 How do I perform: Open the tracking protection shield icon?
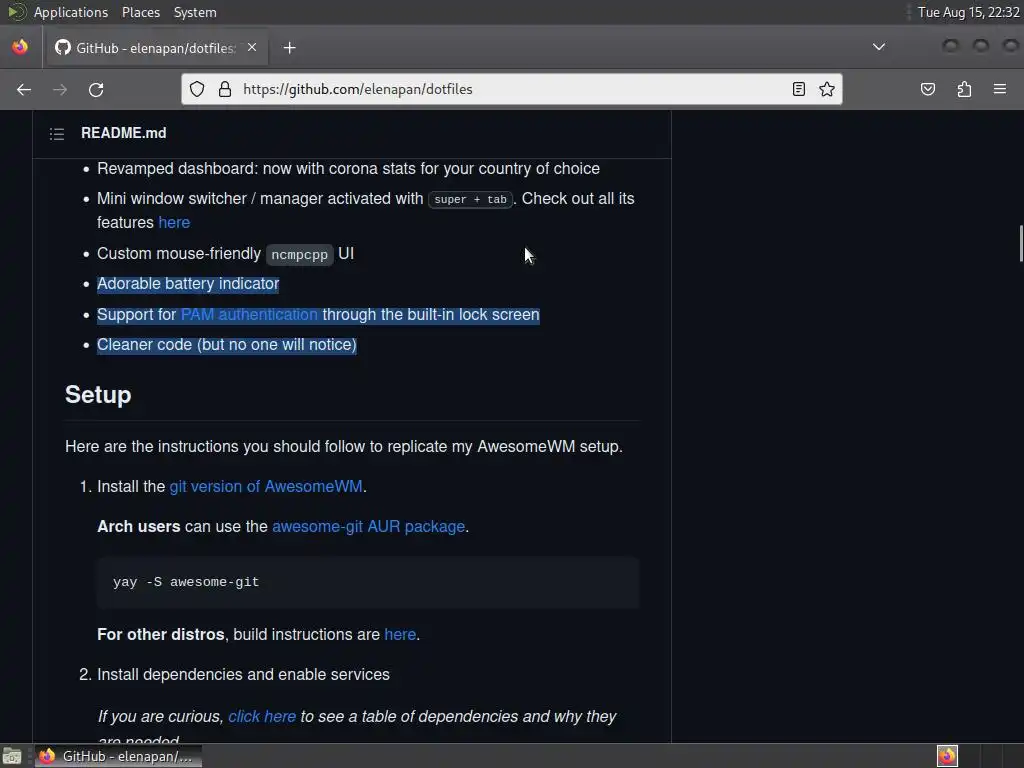[197, 89]
